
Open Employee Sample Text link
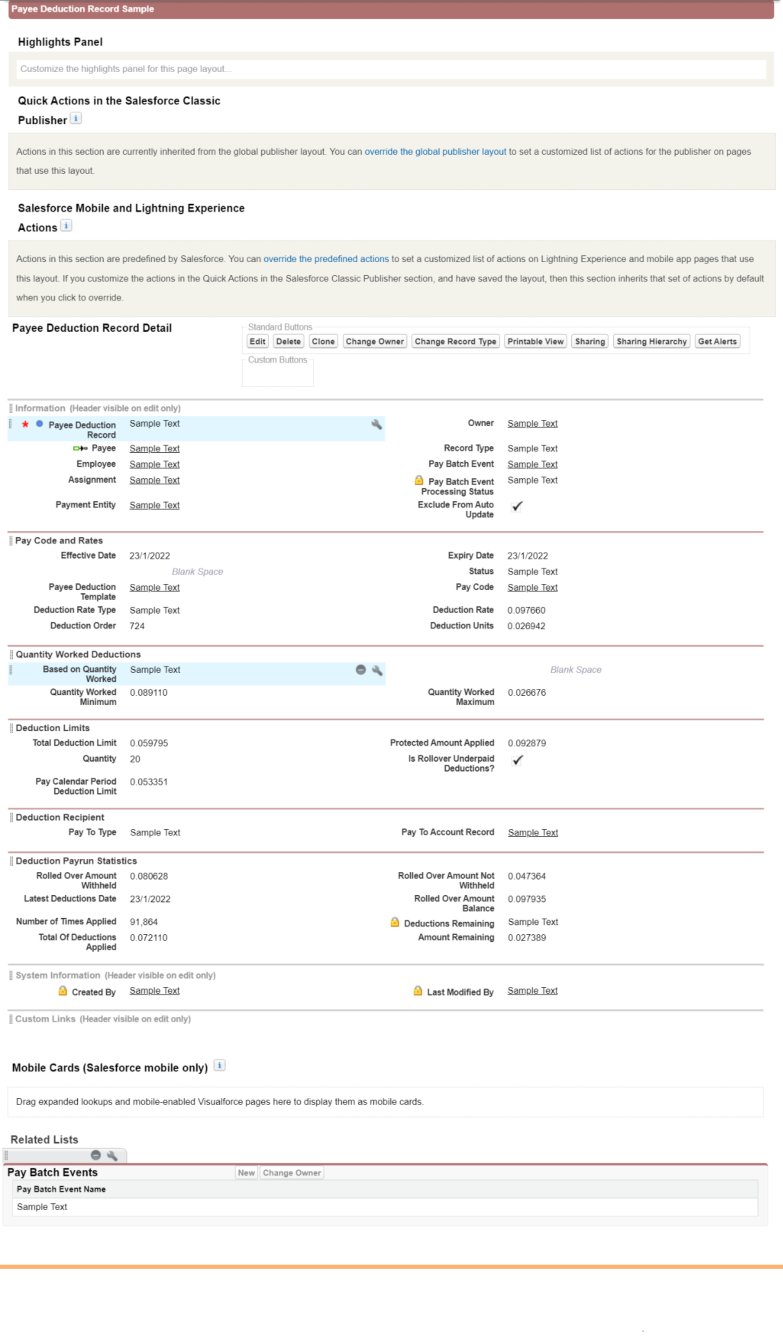pyautogui.click(x=155, y=465)
